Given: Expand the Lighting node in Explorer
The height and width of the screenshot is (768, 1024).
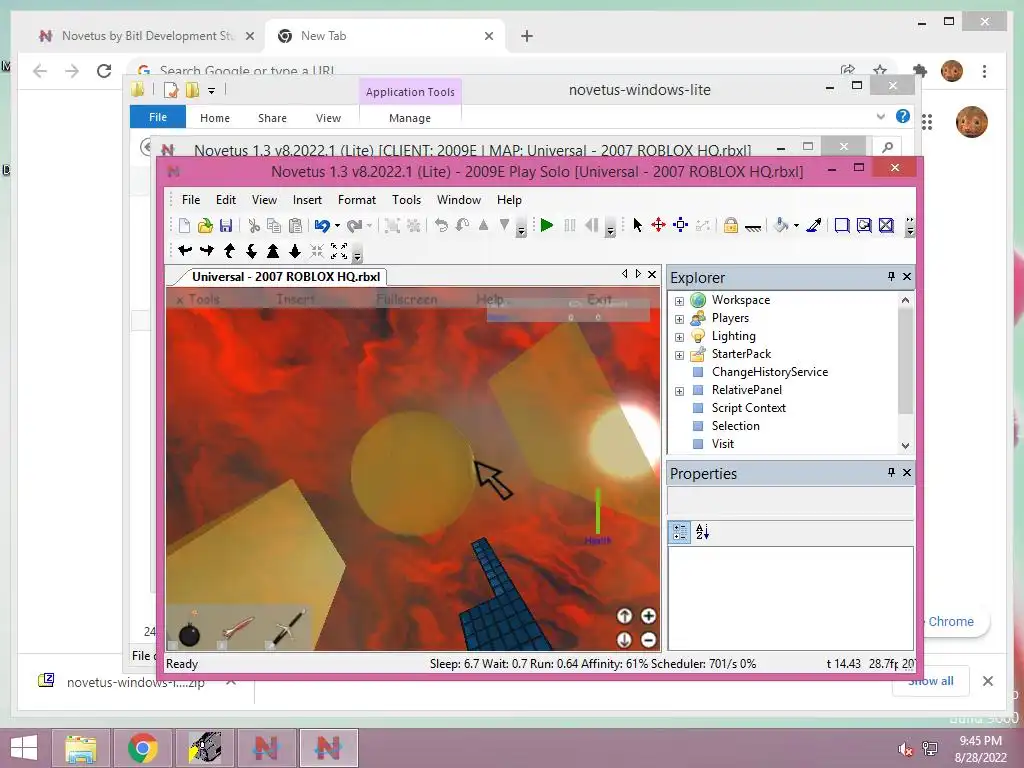Looking at the screenshot, I should tap(679, 337).
